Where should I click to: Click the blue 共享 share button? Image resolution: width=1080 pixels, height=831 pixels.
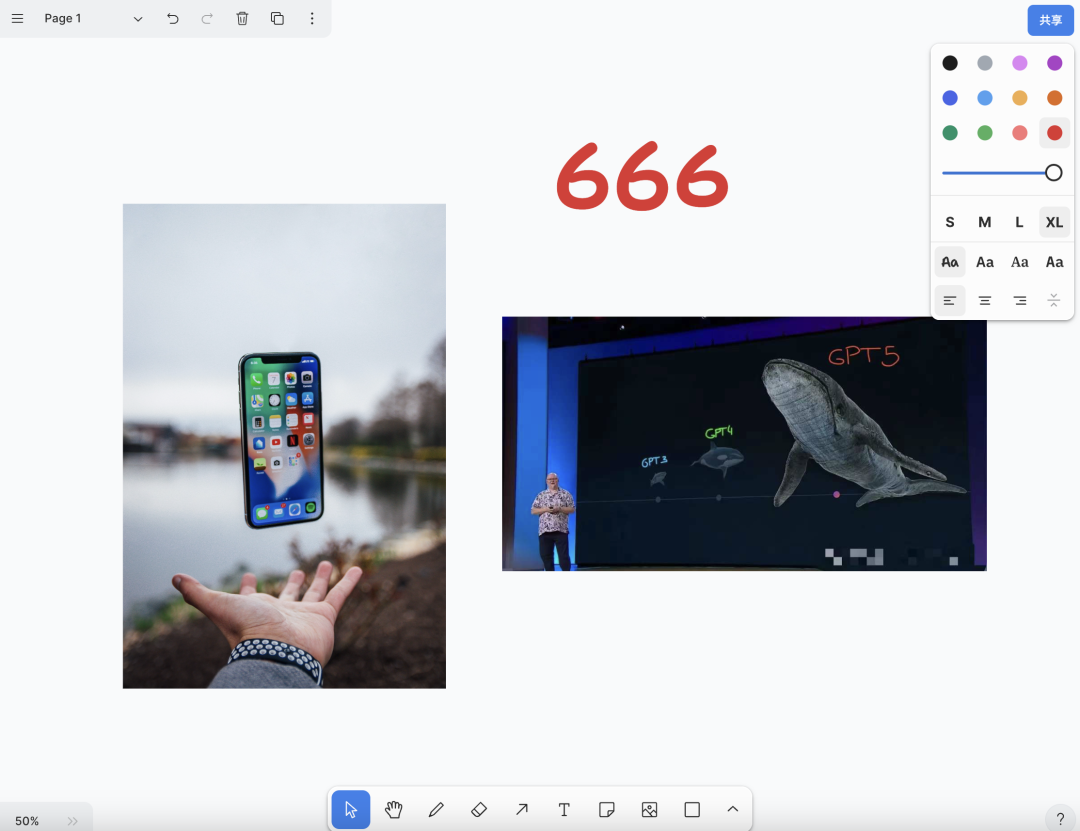click(x=1050, y=20)
